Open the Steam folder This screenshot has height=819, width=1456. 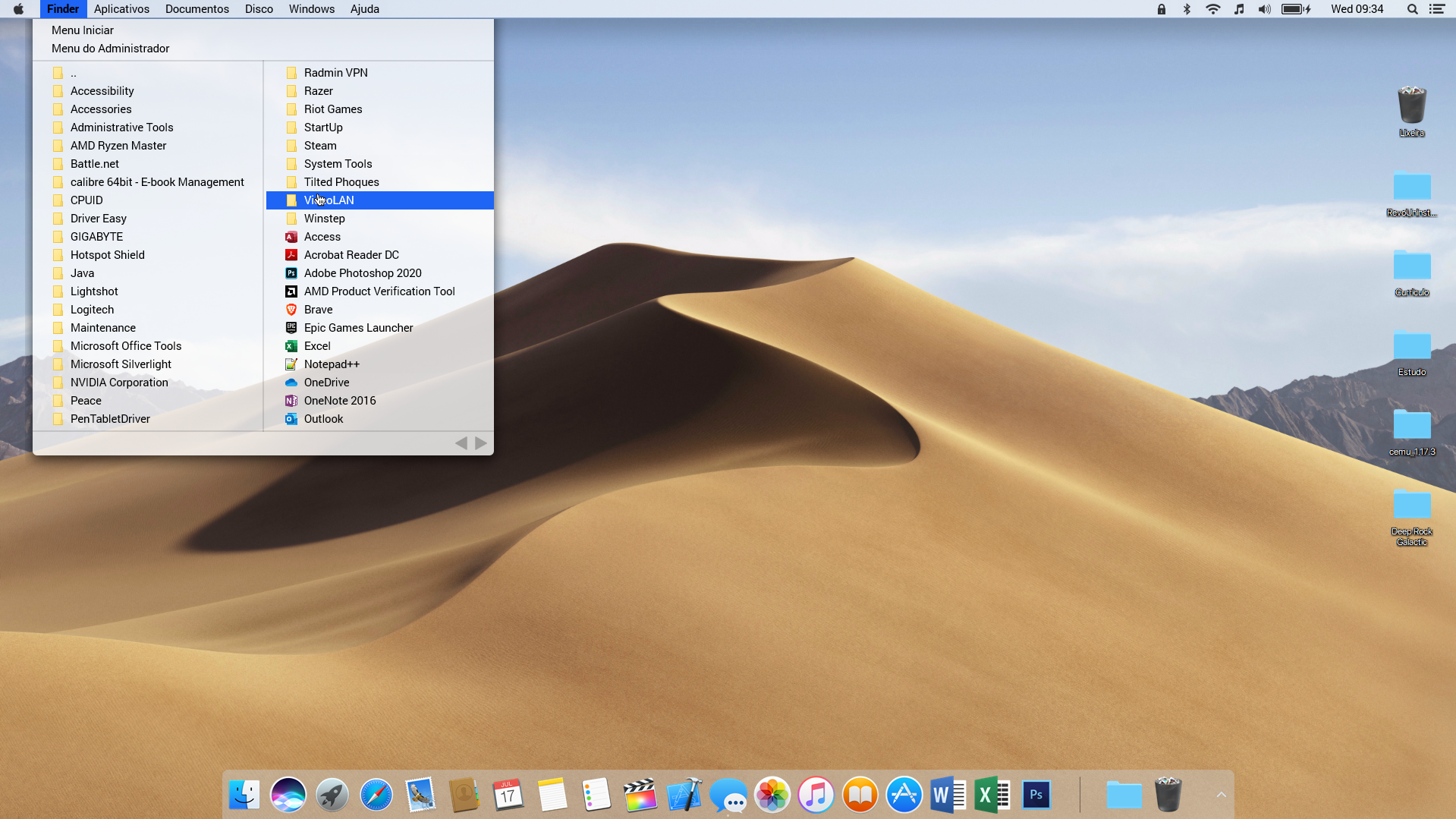pyautogui.click(x=379, y=146)
